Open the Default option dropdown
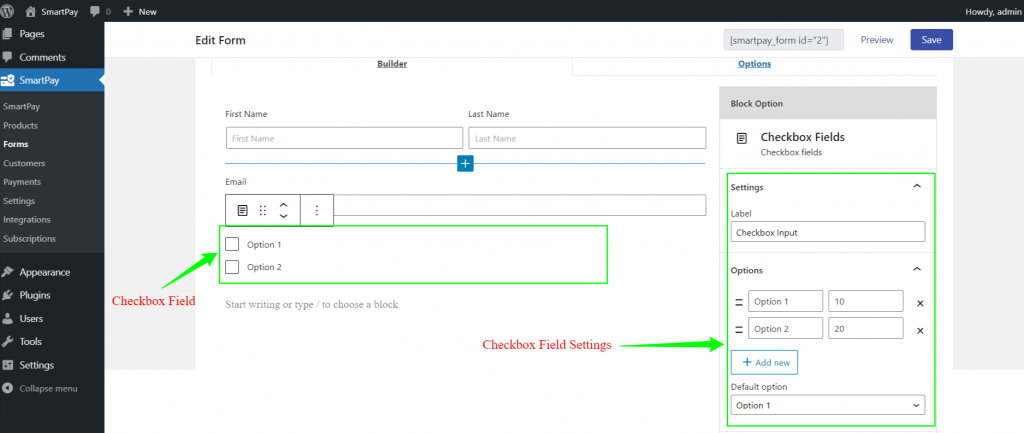1024x433 pixels. pyautogui.click(x=827, y=405)
